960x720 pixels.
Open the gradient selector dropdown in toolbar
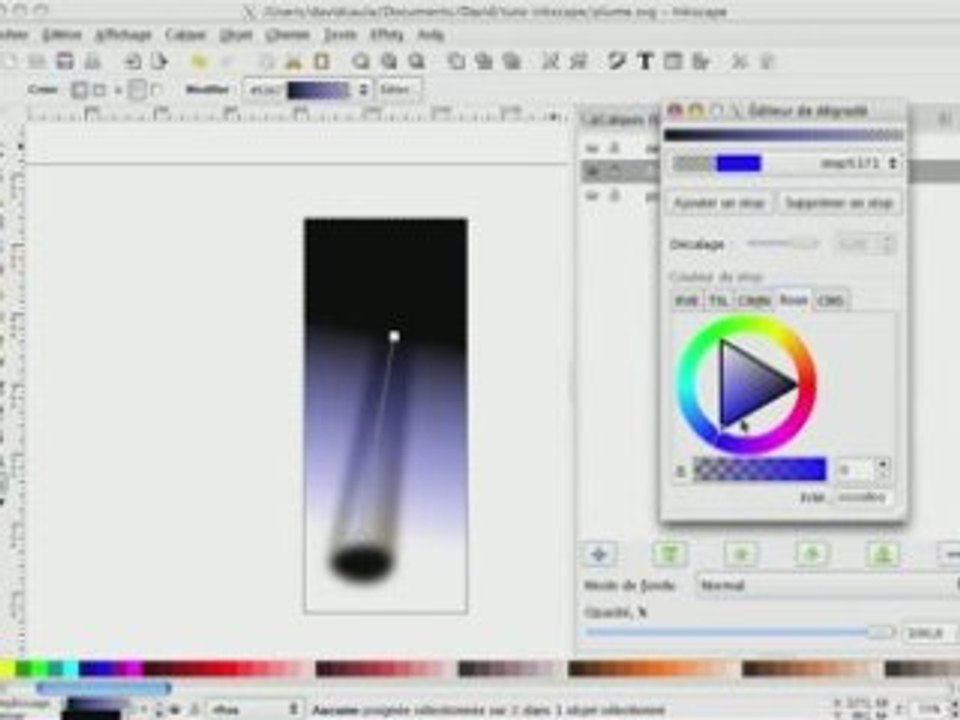coord(307,90)
